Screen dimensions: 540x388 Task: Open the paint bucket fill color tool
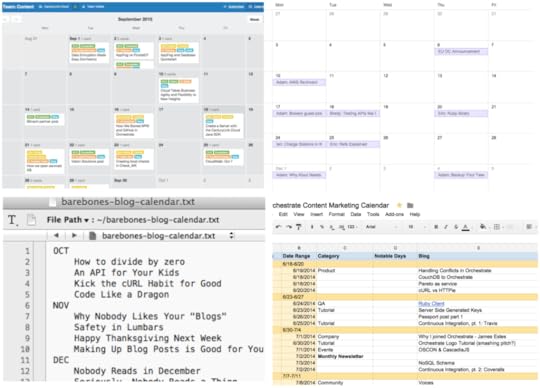(x=483, y=227)
